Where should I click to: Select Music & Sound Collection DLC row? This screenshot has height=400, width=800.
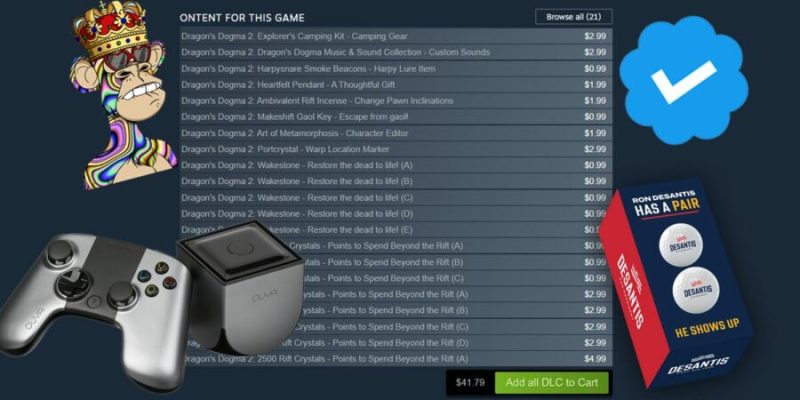[396, 52]
